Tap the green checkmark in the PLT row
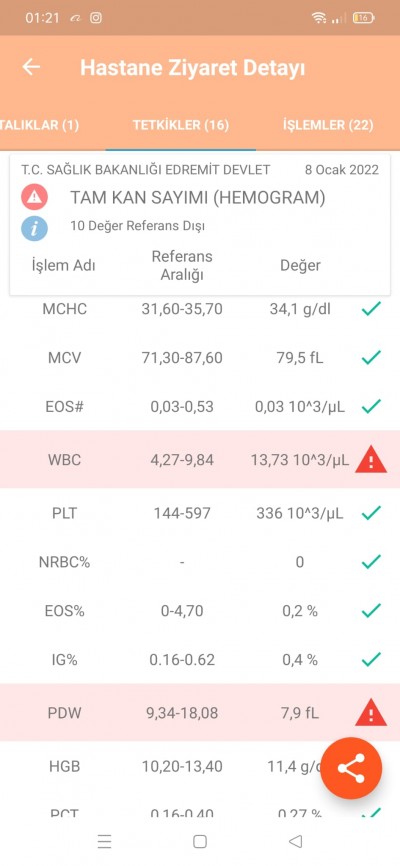 [x=371, y=513]
